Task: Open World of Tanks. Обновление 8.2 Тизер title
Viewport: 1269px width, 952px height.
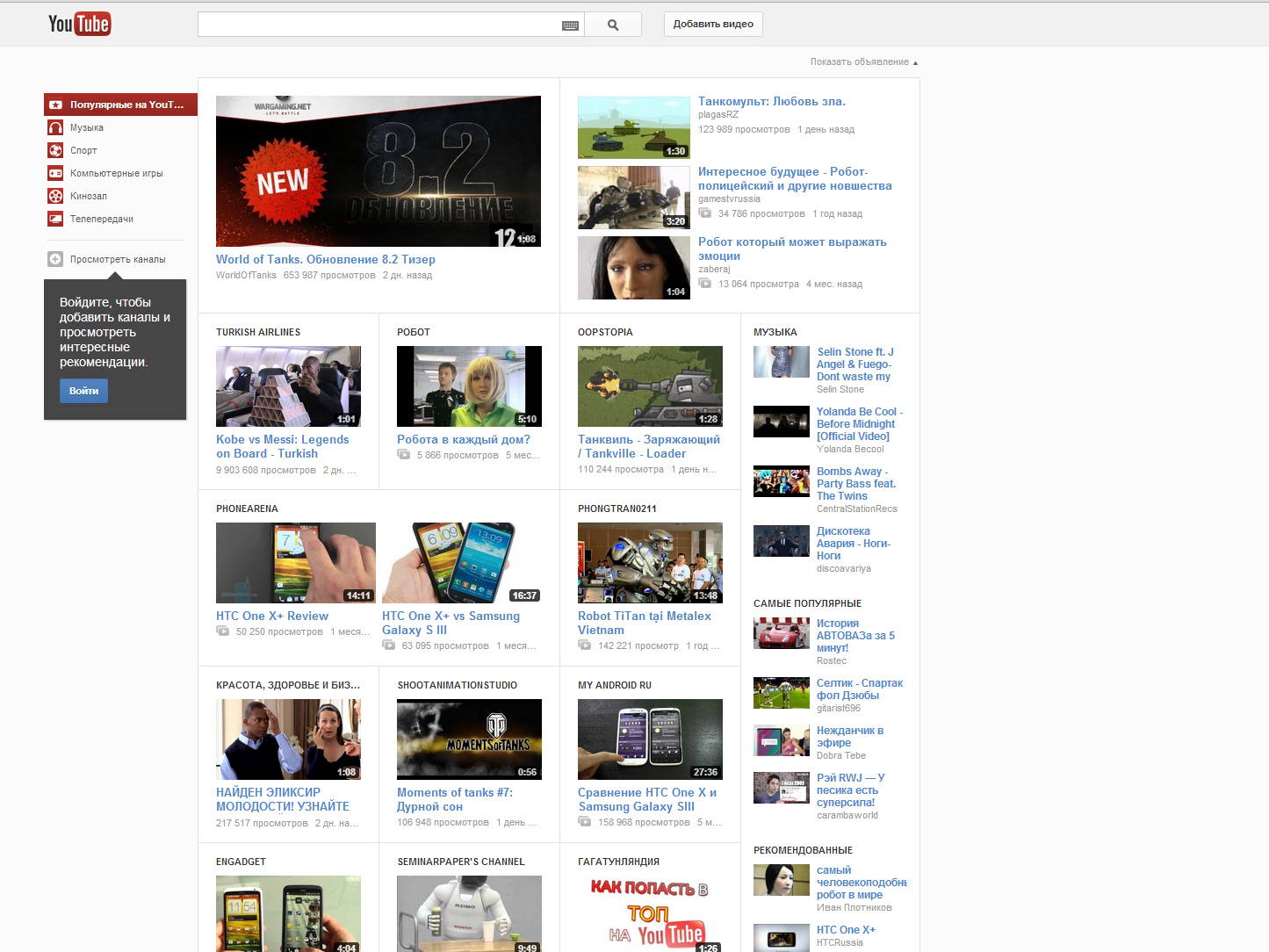Action: [x=326, y=259]
